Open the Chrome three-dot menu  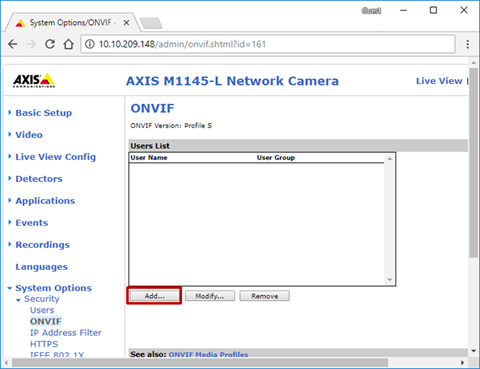tap(468, 44)
